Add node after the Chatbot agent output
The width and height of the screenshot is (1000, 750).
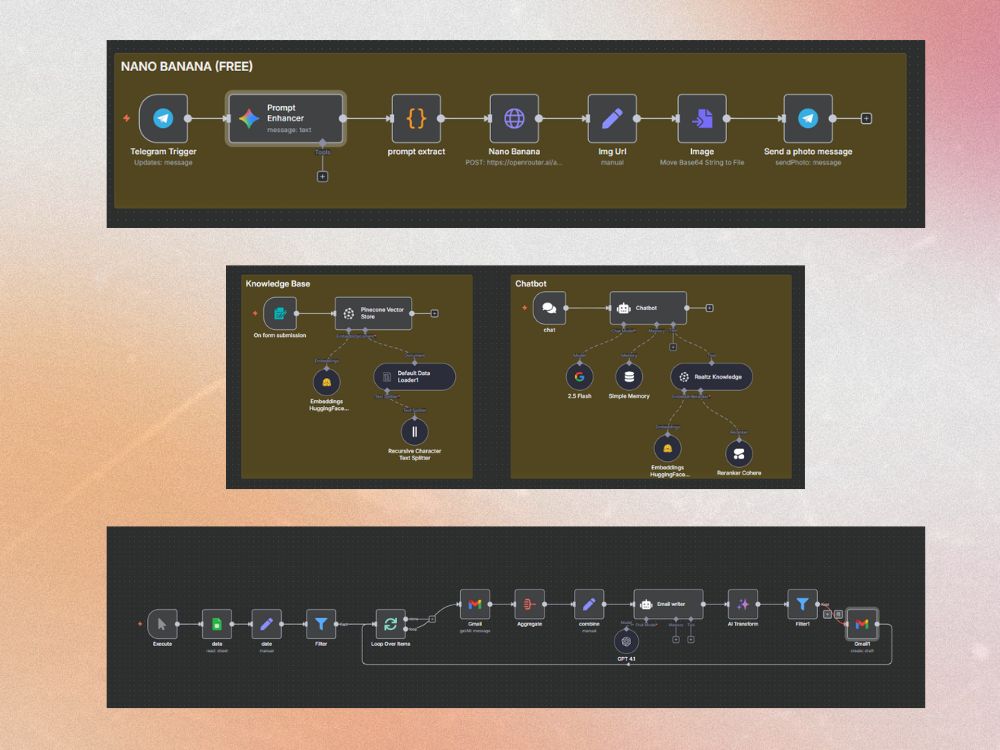click(x=709, y=308)
